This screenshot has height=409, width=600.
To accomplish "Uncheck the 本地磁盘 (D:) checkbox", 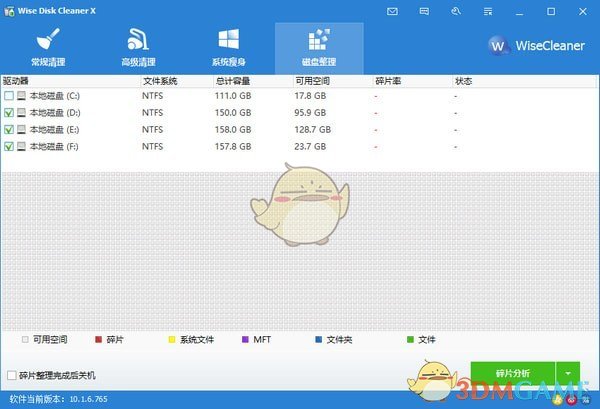I will [9, 112].
